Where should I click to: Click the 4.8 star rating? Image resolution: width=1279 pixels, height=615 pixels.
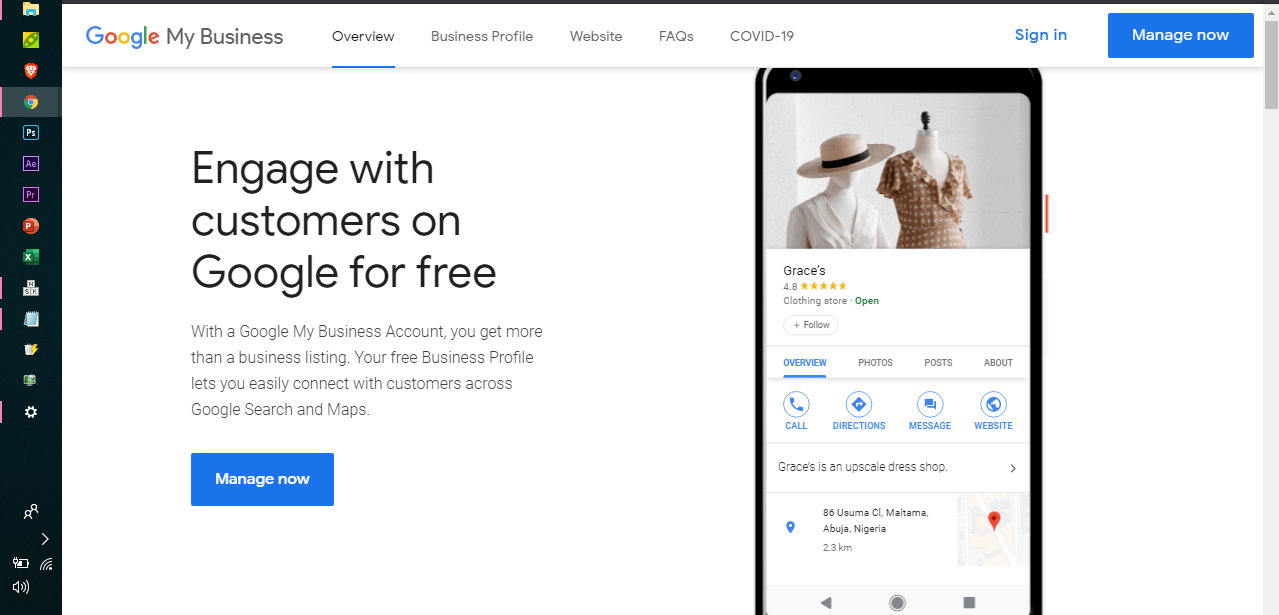pyautogui.click(x=815, y=286)
